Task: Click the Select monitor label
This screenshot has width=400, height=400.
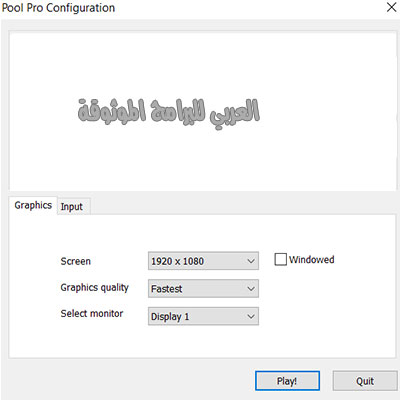Action: point(92,313)
